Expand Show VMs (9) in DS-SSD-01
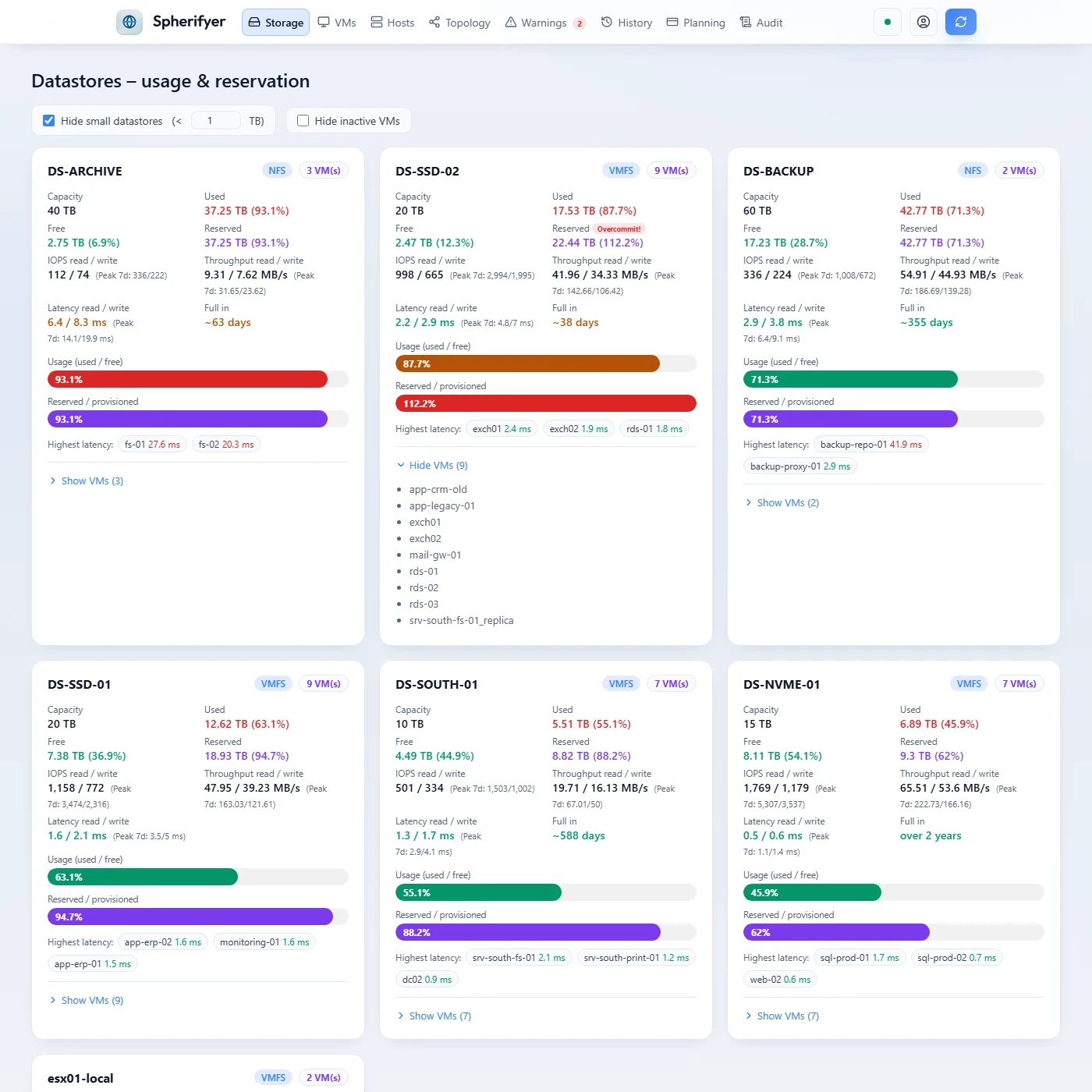1092x1092 pixels. pos(87,1001)
